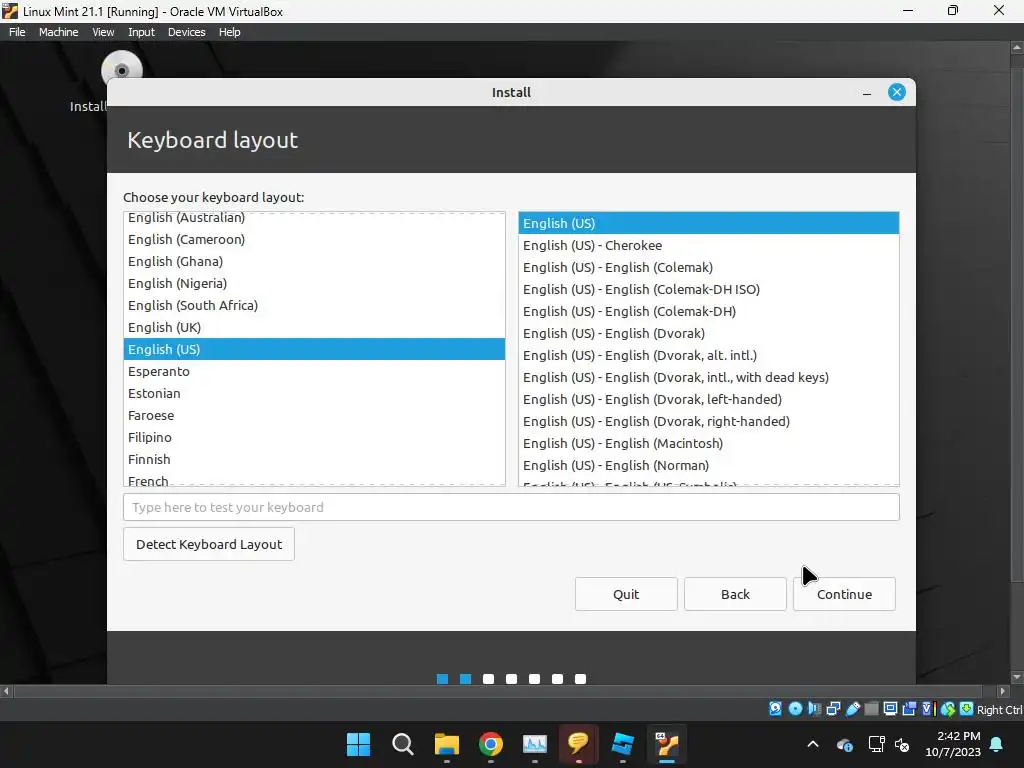Open the Windows Start menu
Viewport: 1024px width, 768px height.
tap(358, 744)
